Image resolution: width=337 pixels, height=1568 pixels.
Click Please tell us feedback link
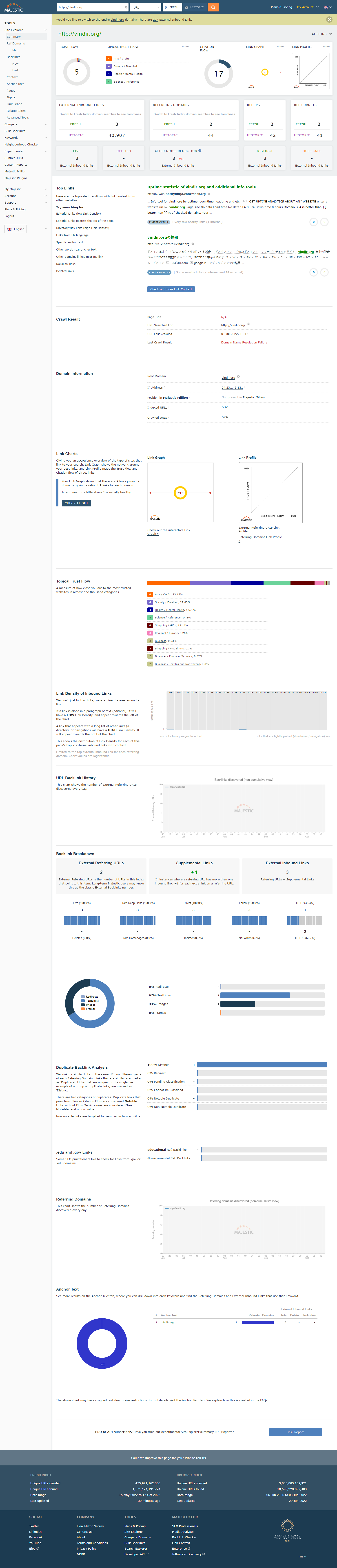(x=195, y=1458)
